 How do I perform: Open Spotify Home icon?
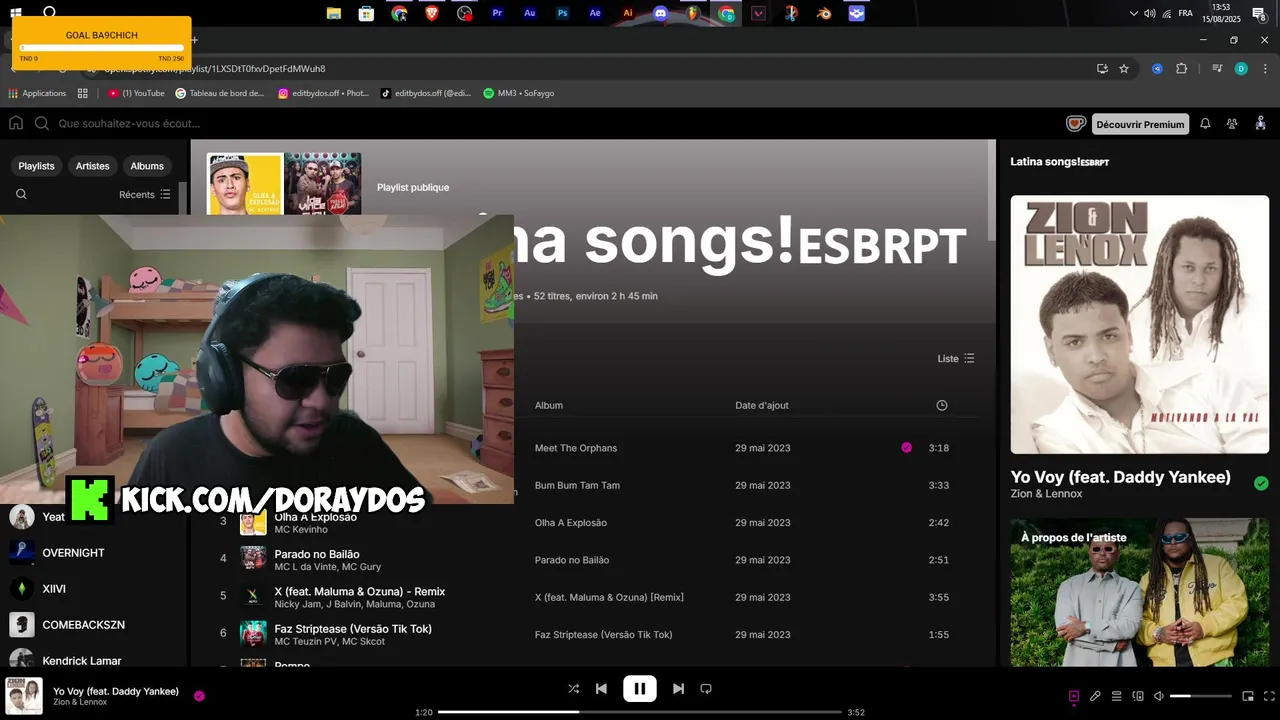(16, 123)
